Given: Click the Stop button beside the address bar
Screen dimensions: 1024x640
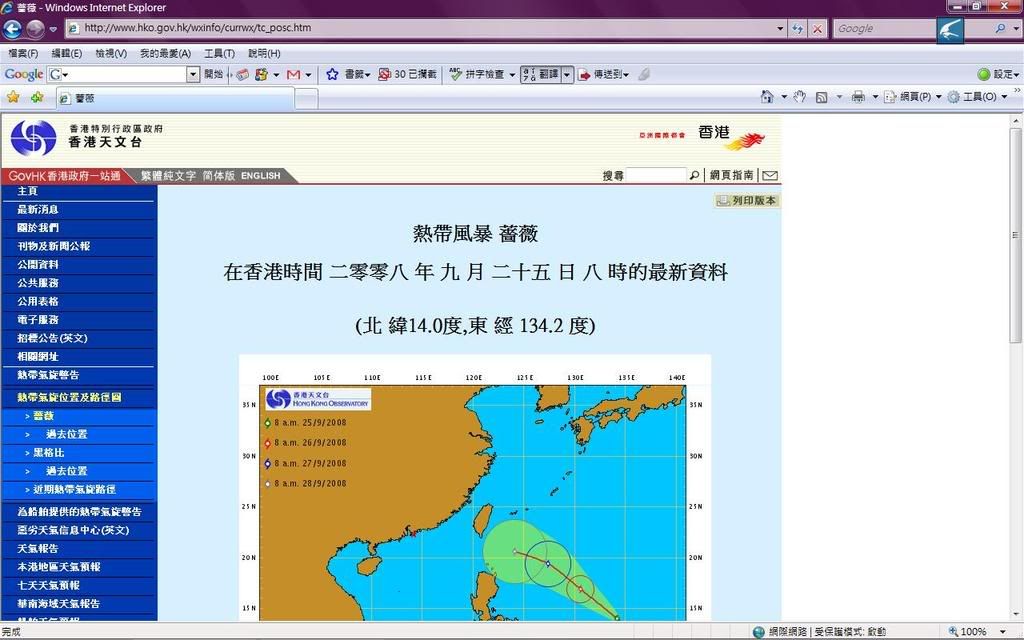Looking at the screenshot, I should [x=818, y=28].
